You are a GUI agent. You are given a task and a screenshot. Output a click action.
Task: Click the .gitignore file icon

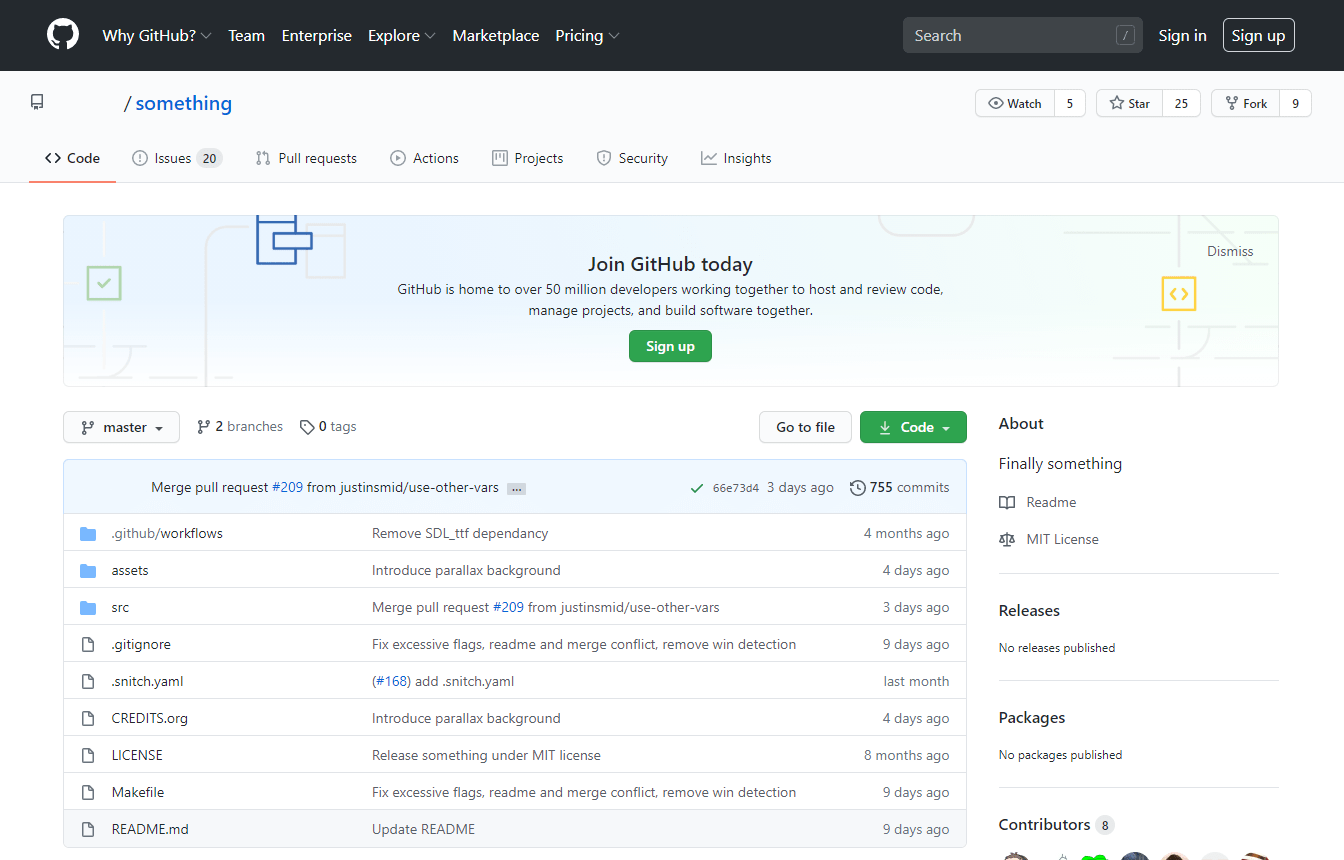[x=88, y=644]
